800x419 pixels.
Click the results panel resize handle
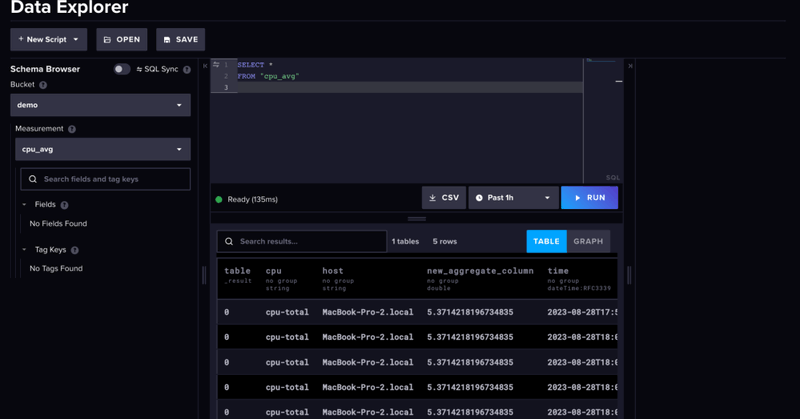point(417,218)
